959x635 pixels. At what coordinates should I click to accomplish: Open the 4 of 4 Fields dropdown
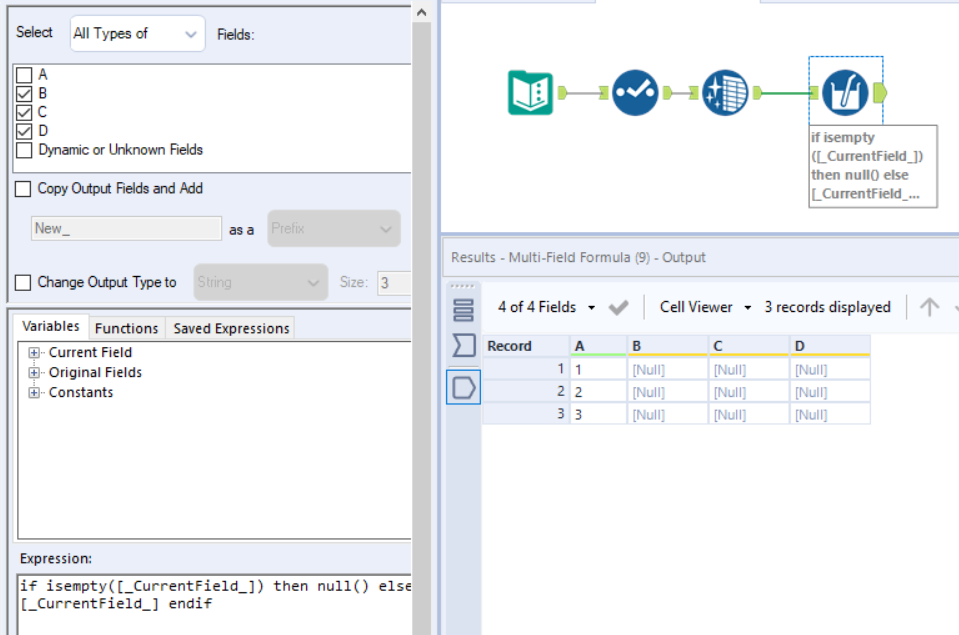point(547,307)
